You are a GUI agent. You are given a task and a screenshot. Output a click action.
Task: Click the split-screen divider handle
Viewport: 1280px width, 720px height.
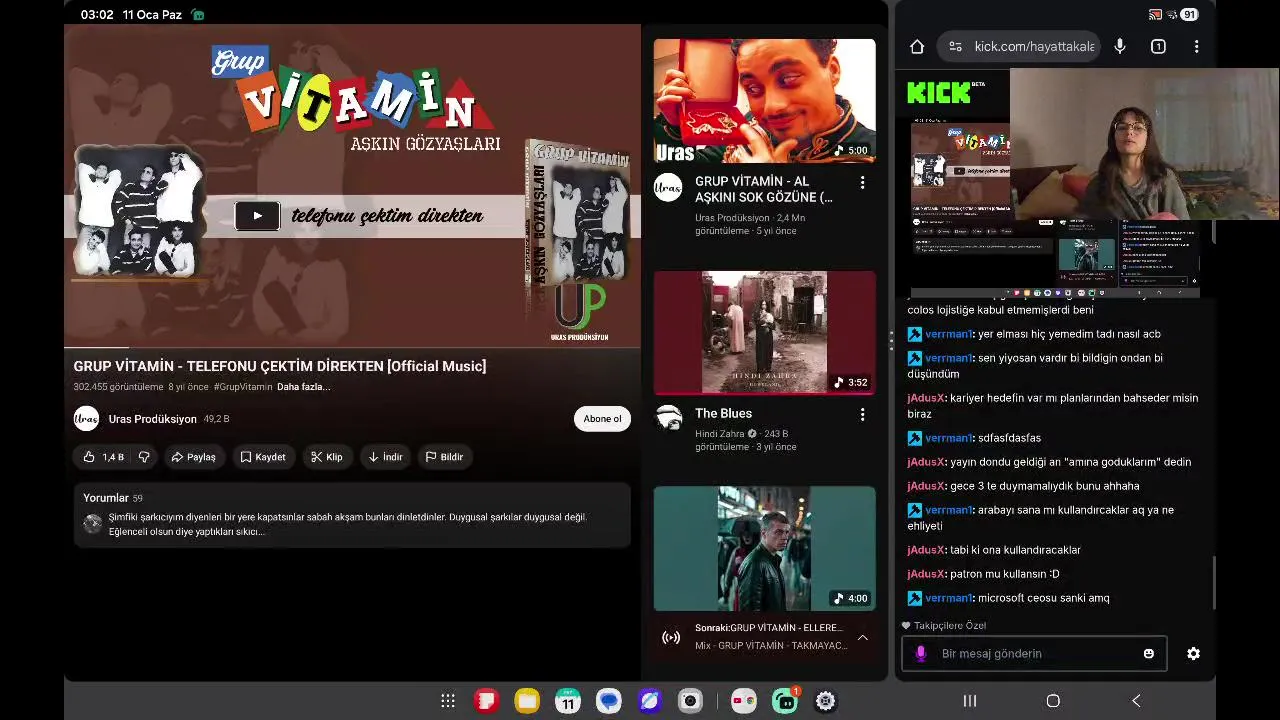[891, 341]
